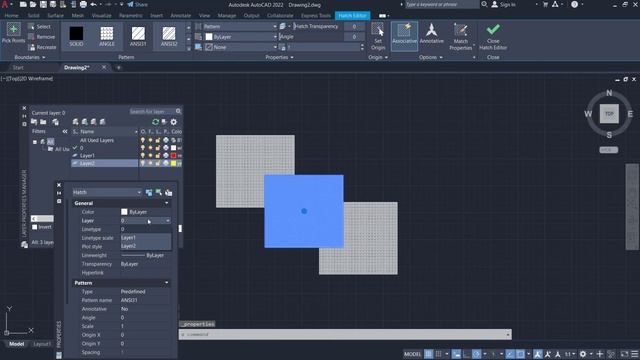The width and height of the screenshot is (640, 360).
Task: Select the Hatch Editor ribbon tab
Action: point(353,16)
